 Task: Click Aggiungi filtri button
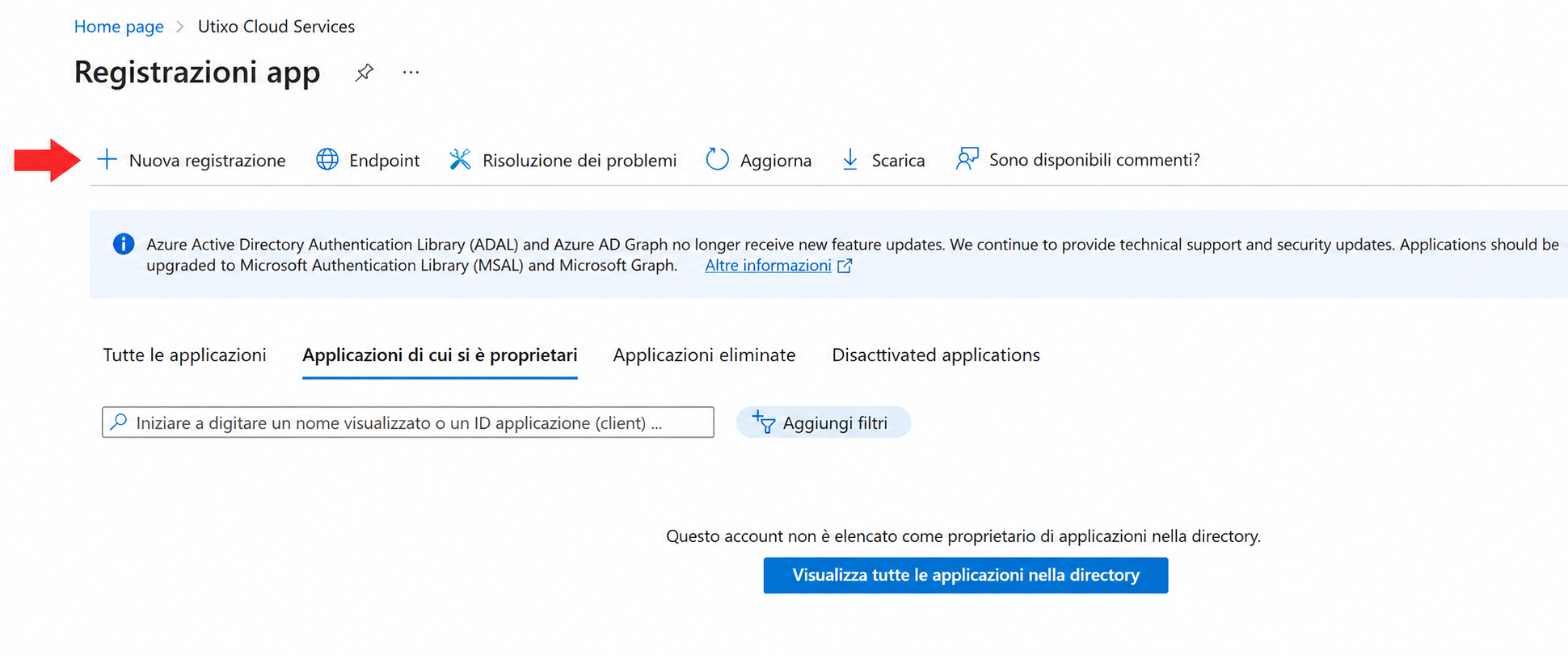(x=823, y=422)
